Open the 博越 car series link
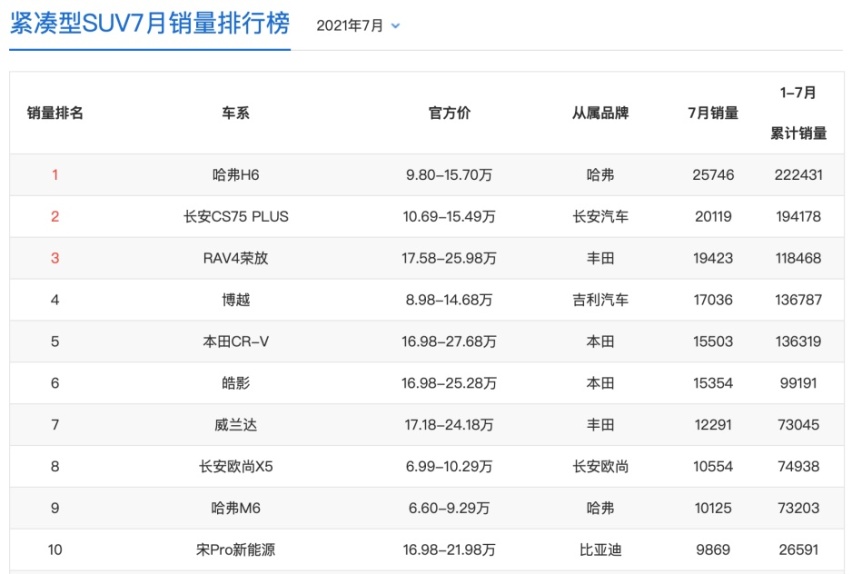This screenshot has width=852, height=574. click(x=235, y=300)
